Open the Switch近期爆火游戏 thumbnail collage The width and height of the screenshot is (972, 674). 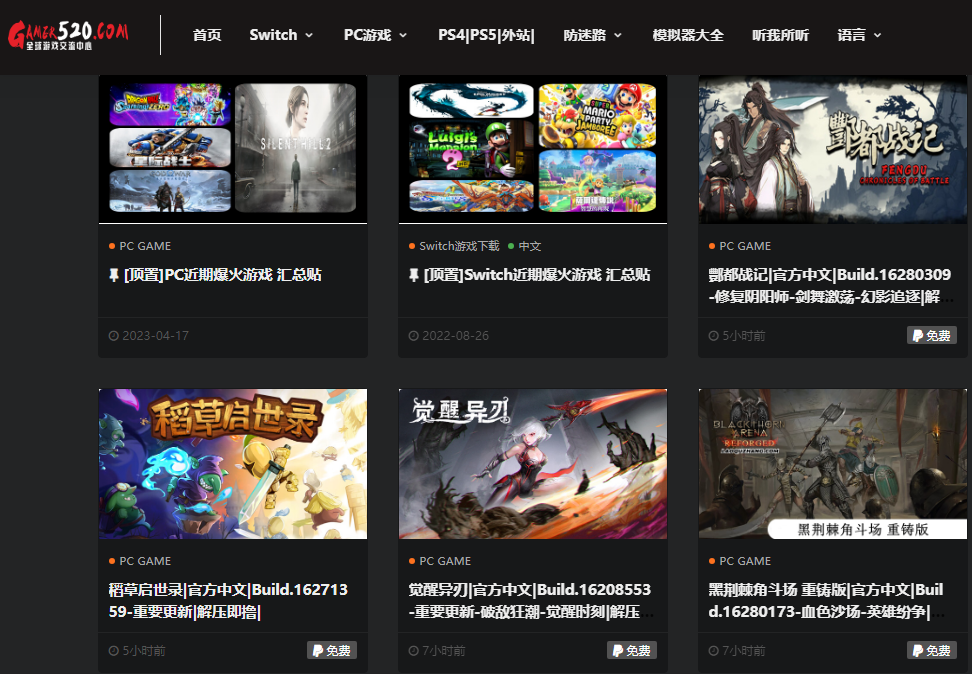pos(533,149)
